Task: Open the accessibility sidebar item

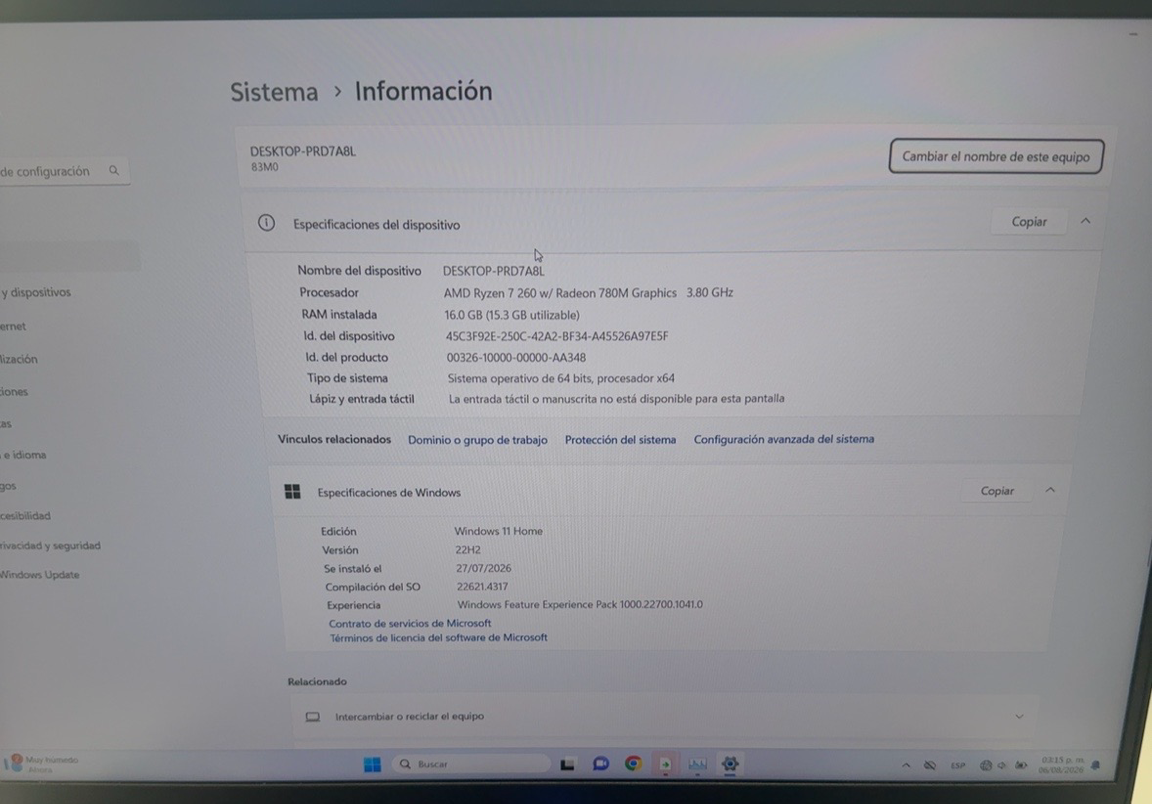Action: (x=26, y=516)
